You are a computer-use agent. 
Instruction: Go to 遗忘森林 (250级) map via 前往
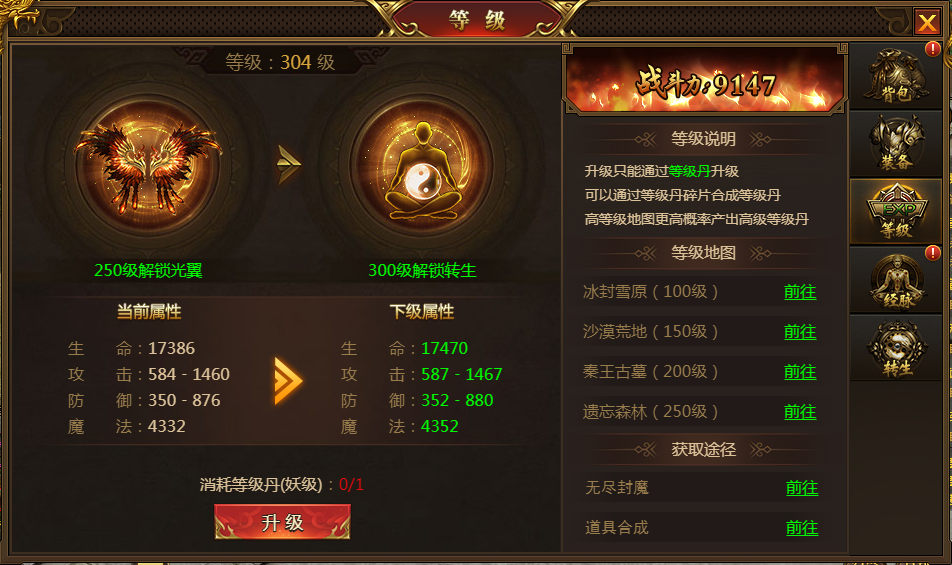tap(800, 412)
